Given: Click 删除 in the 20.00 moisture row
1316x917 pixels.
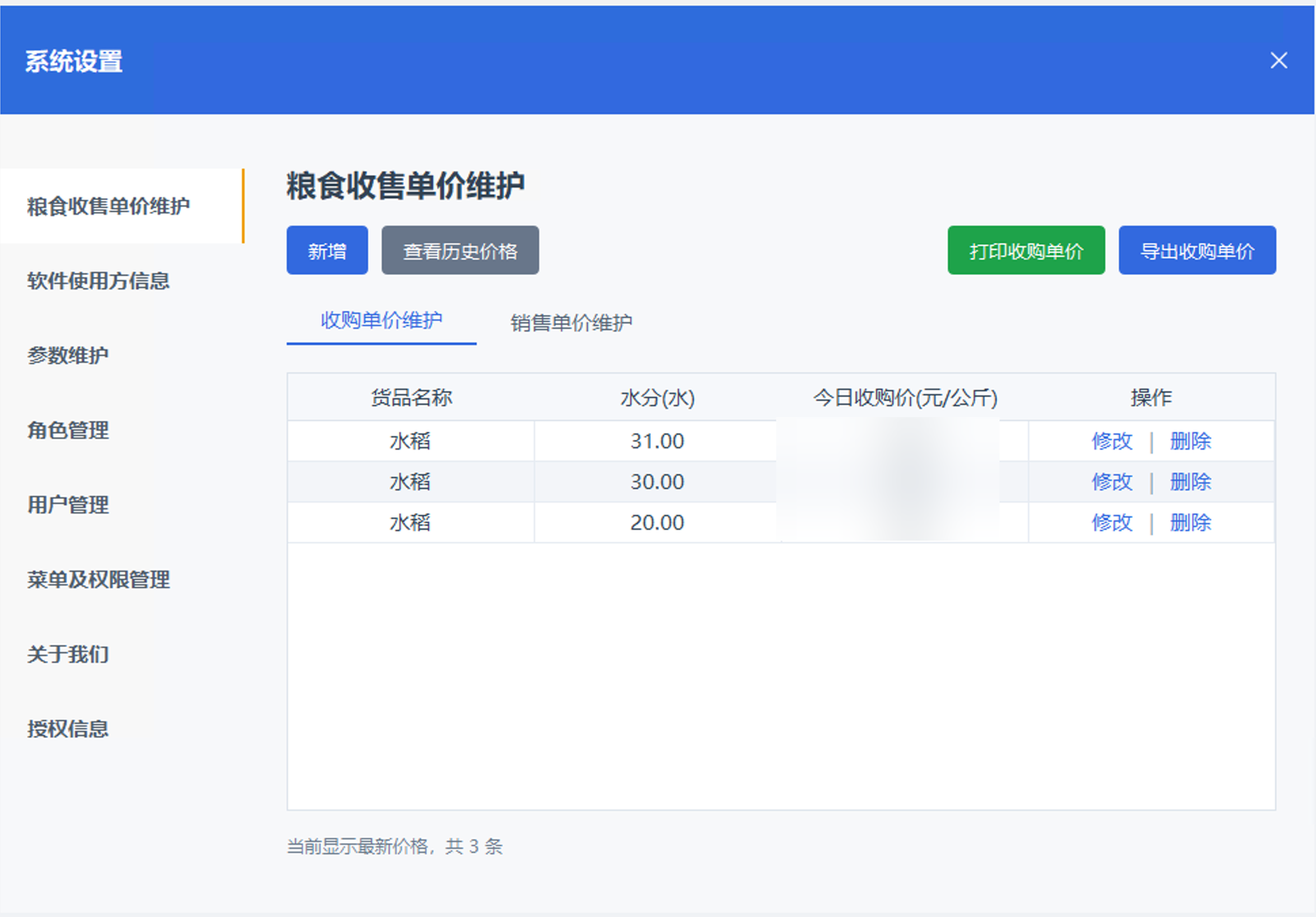Looking at the screenshot, I should (x=1190, y=522).
